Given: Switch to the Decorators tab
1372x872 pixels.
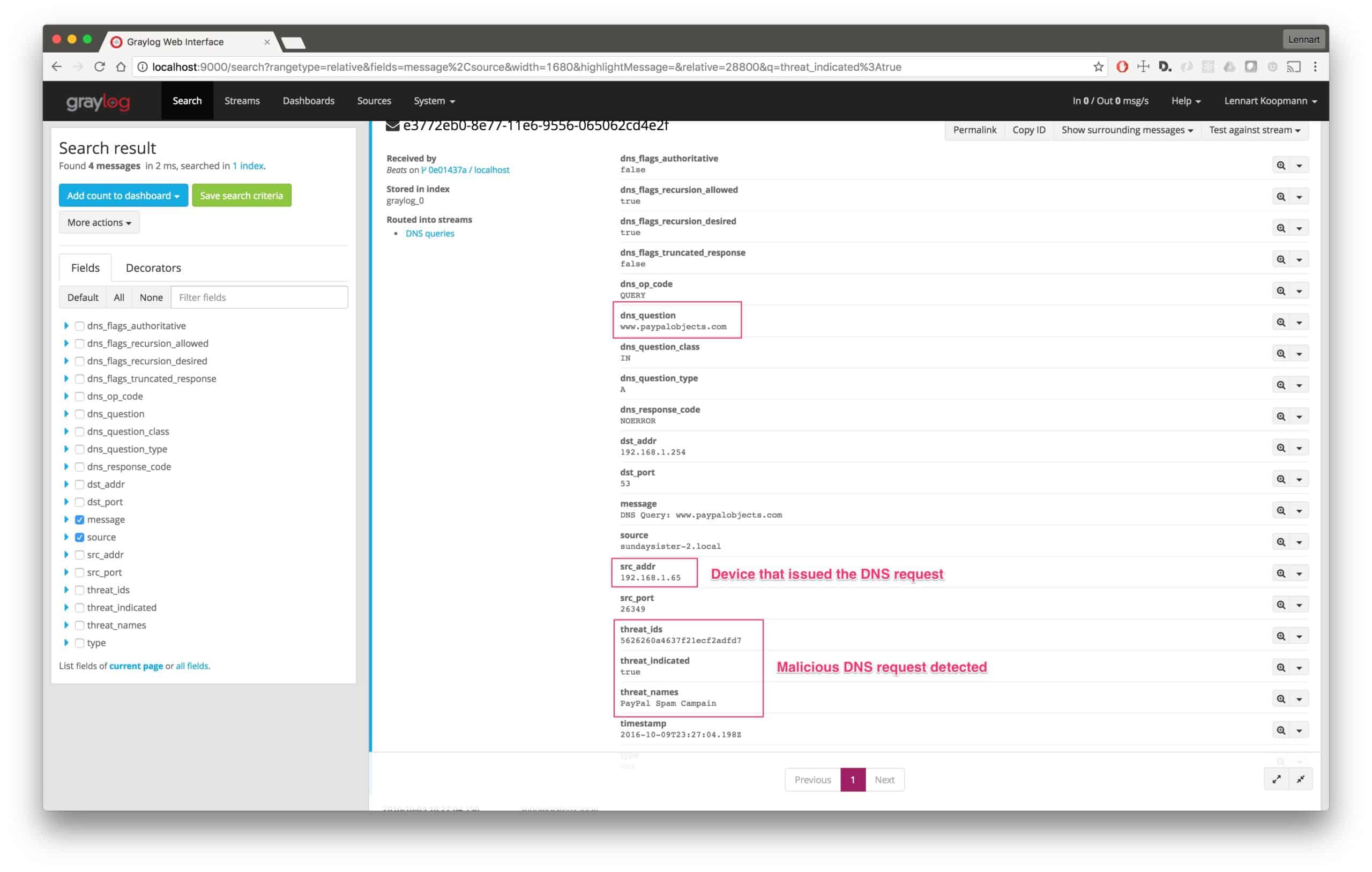Looking at the screenshot, I should pos(153,267).
